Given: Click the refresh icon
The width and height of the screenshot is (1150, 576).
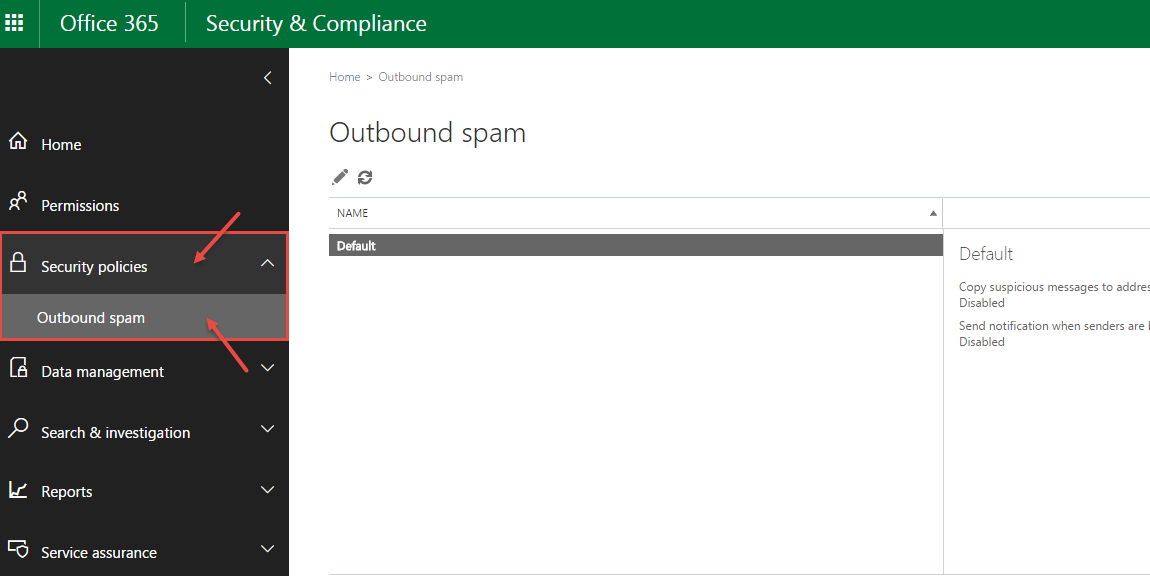Looking at the screenshot, I should click(x=365, y=177).
